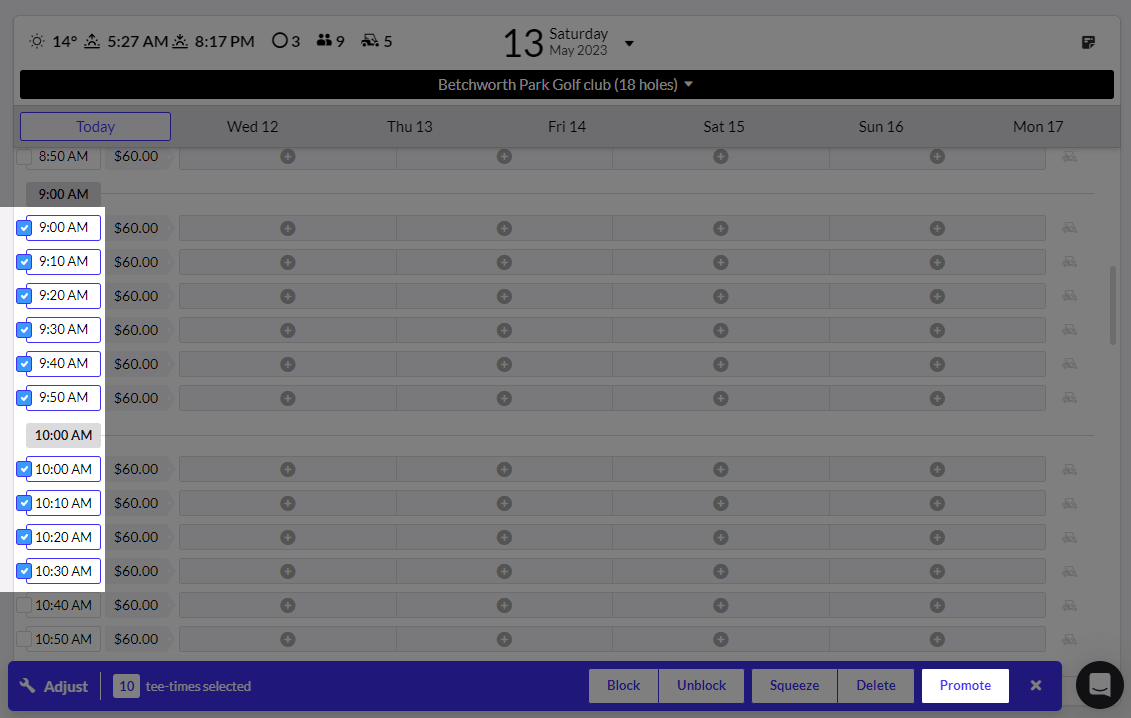Open the Intercom chat bubble

(1100, 685)
